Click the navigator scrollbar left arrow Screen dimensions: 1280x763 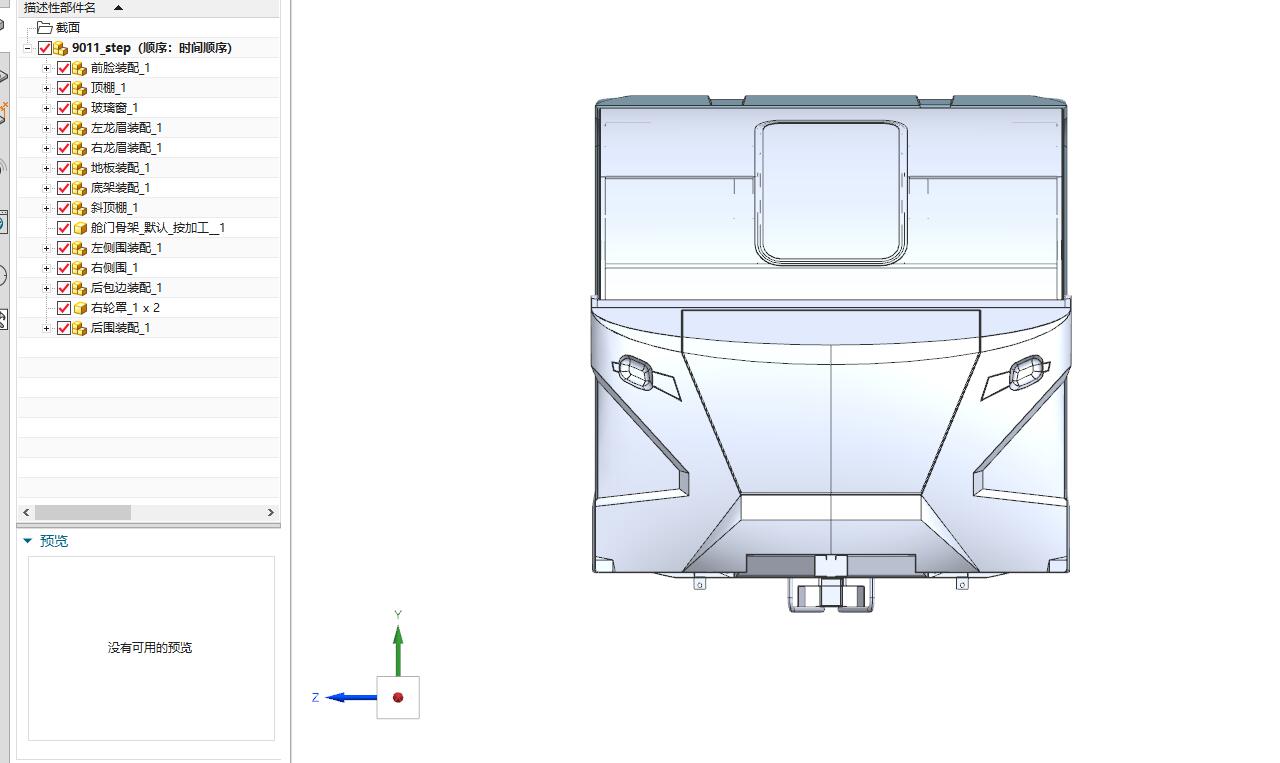tap(27, 512)
